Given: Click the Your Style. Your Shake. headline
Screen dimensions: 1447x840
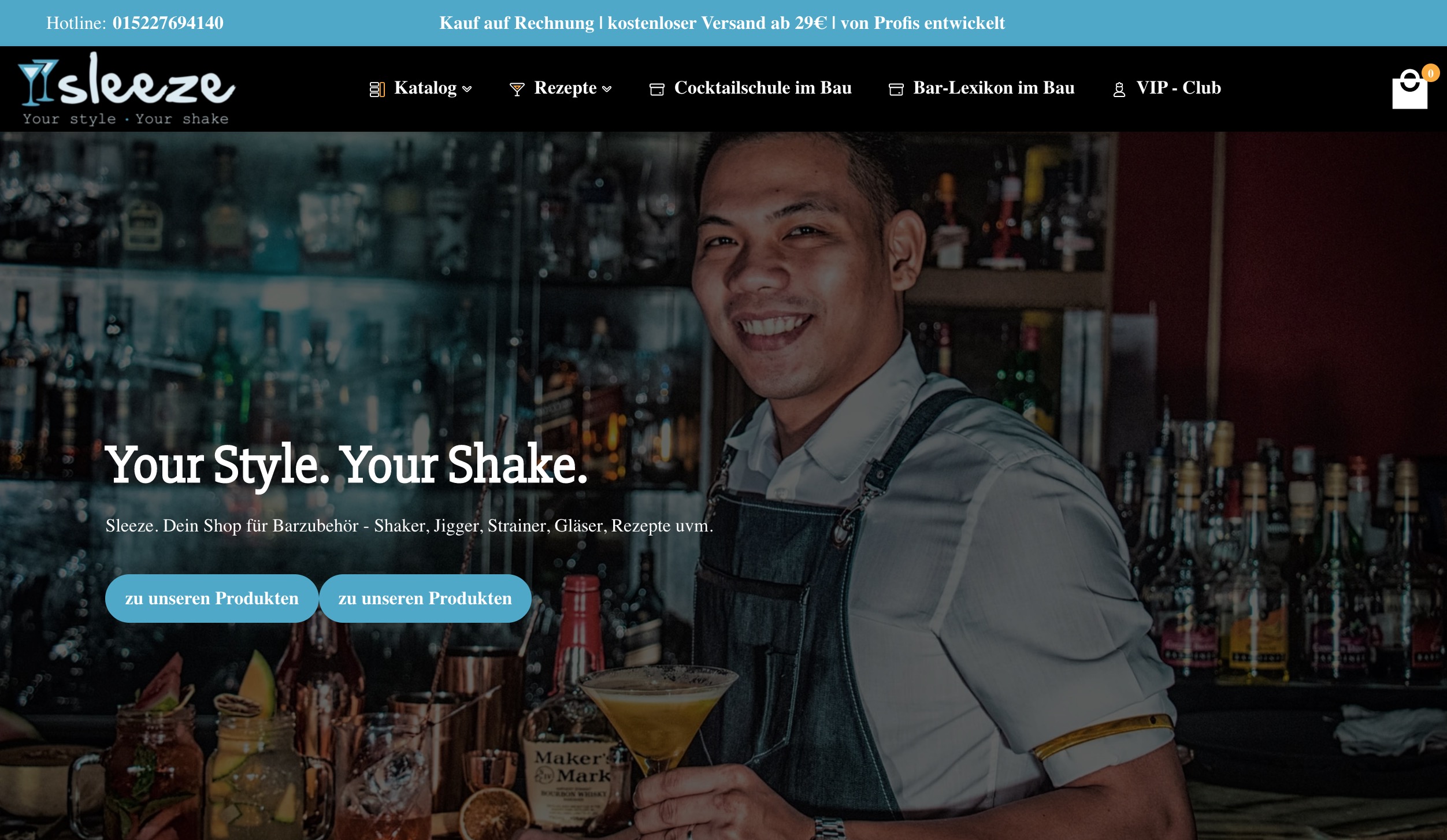Looking at the screenshot, I should coord(346,466).
